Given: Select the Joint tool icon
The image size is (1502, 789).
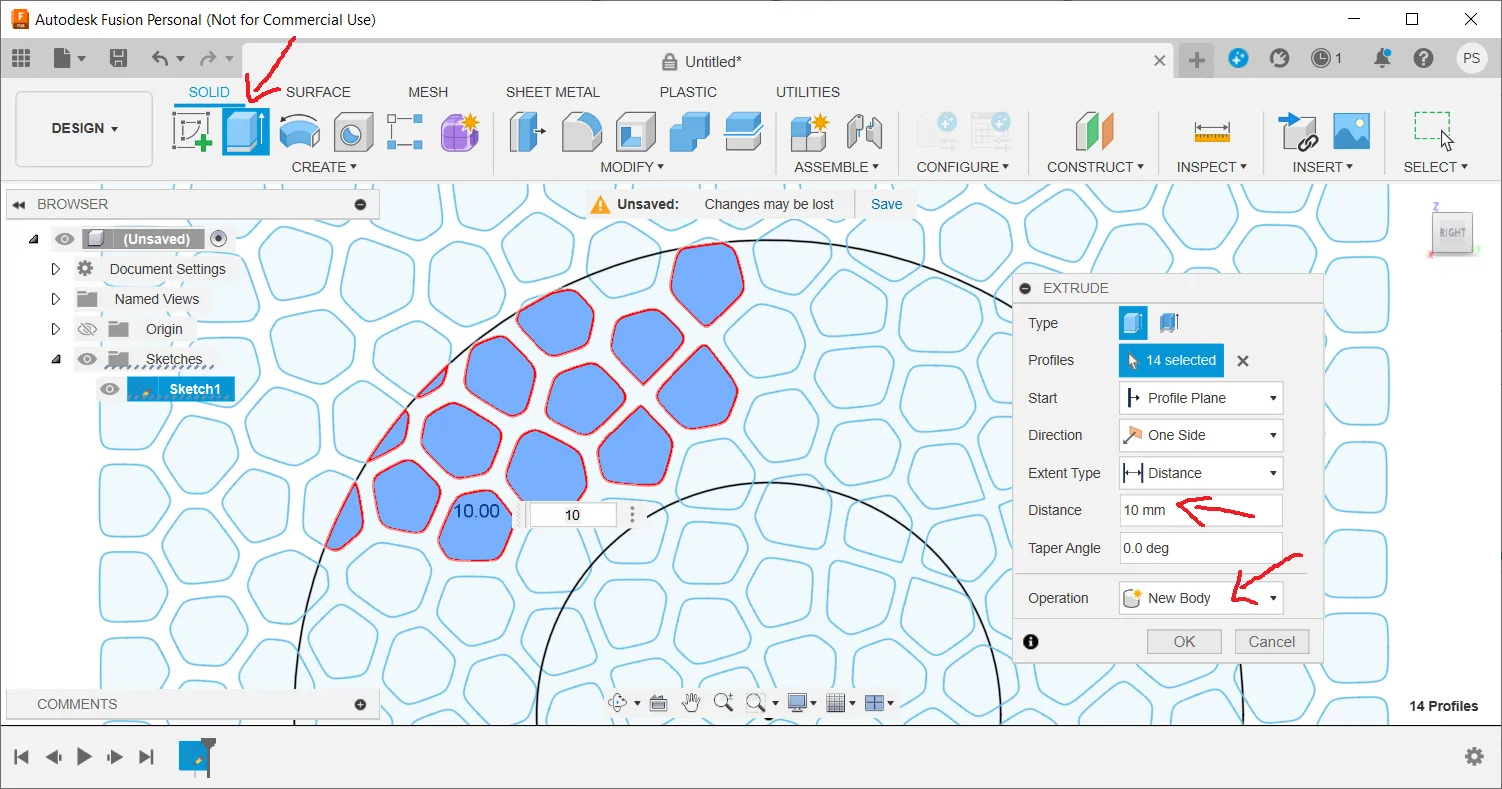Looking at the screenshot, I should click(864, 132).
